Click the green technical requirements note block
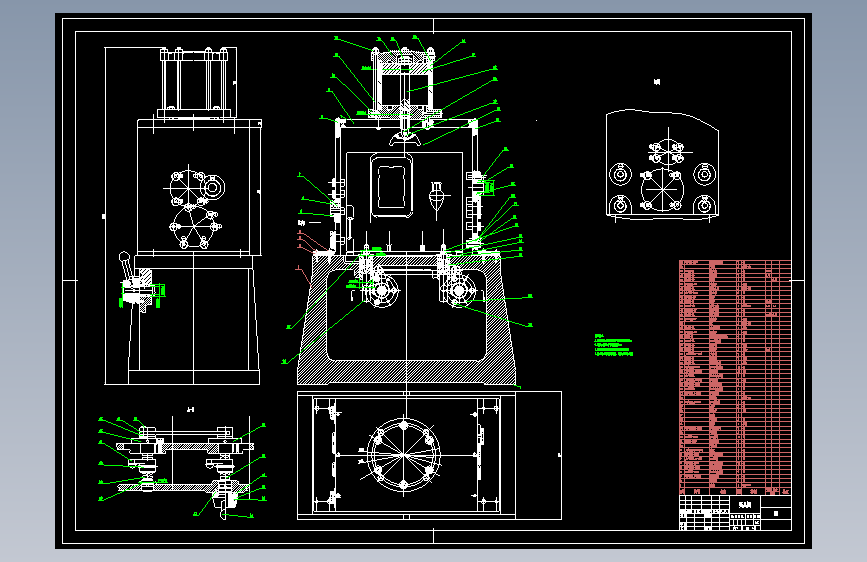The height and width of the screenshot is (562, 867). point(614,345)
